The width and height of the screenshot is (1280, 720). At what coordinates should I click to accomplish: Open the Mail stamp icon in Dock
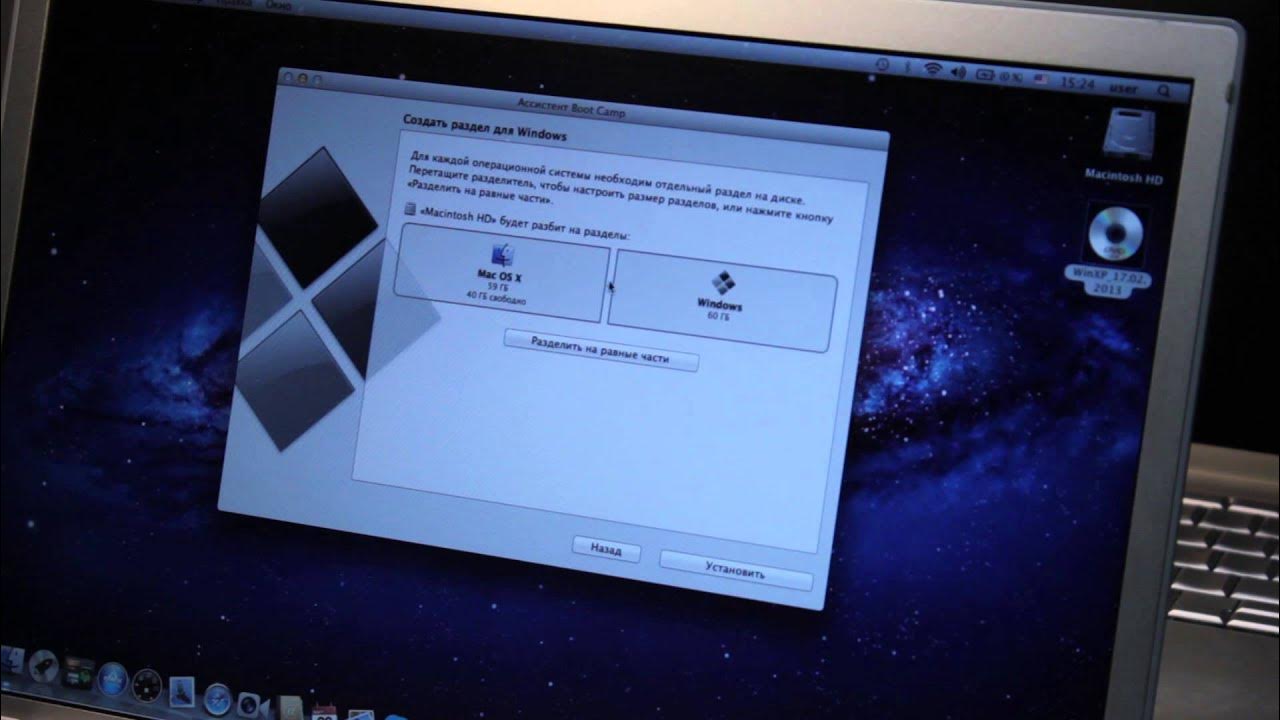(182, 692)
